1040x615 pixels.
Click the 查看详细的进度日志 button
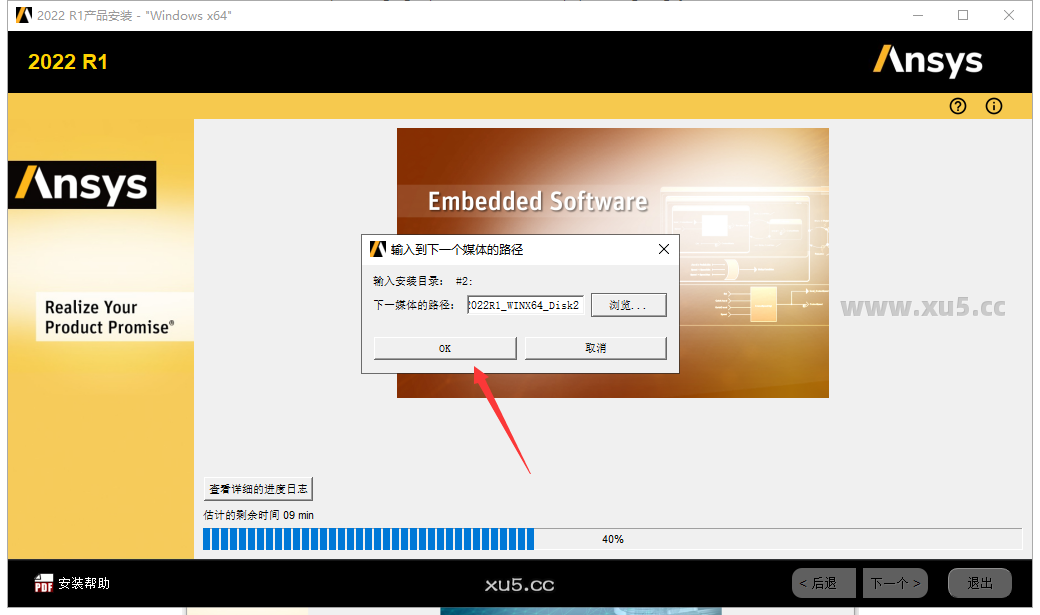click(x=258, y=488)
